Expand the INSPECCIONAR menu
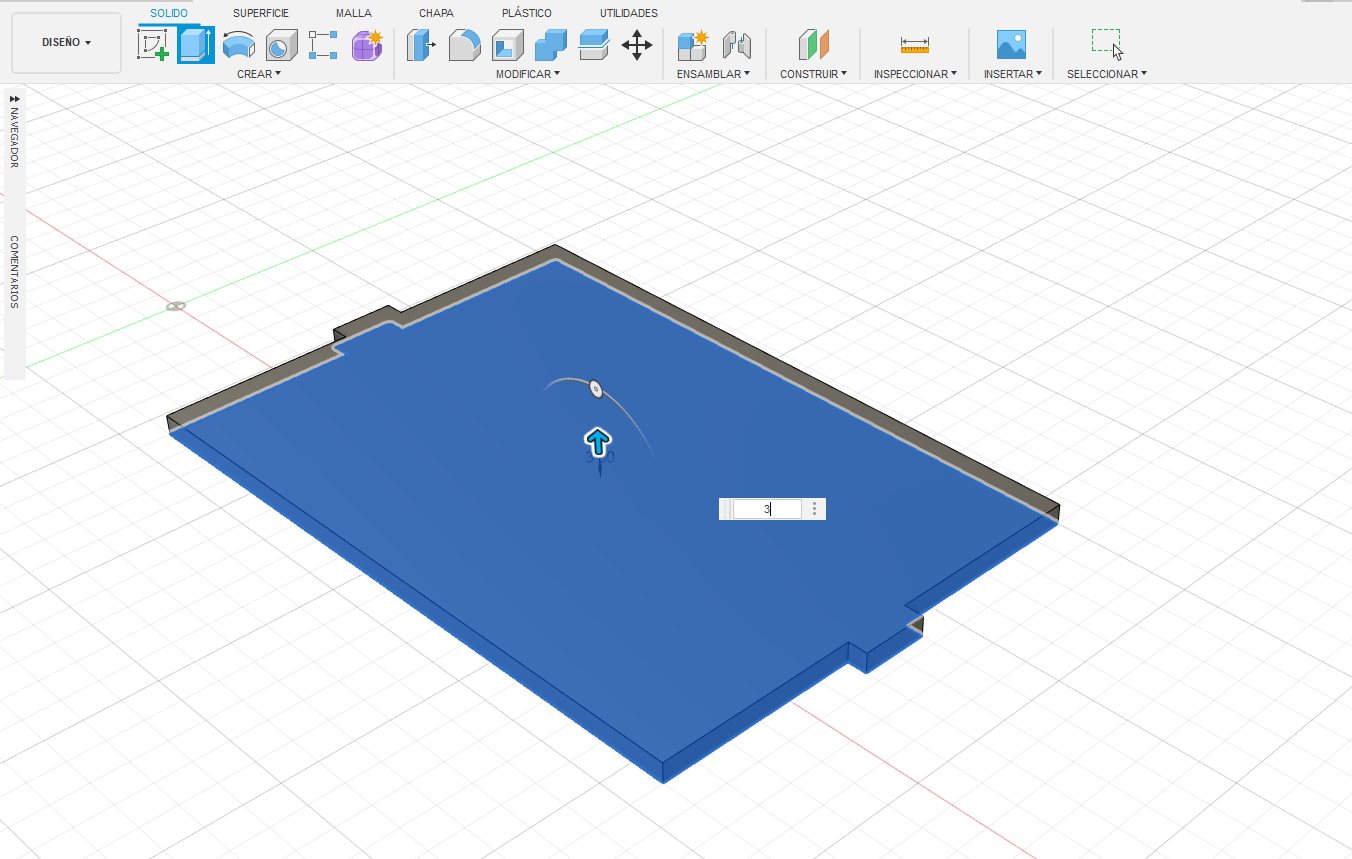This screenshot has height=859, width=1352. pyautogui.click(x=915, y=74)
